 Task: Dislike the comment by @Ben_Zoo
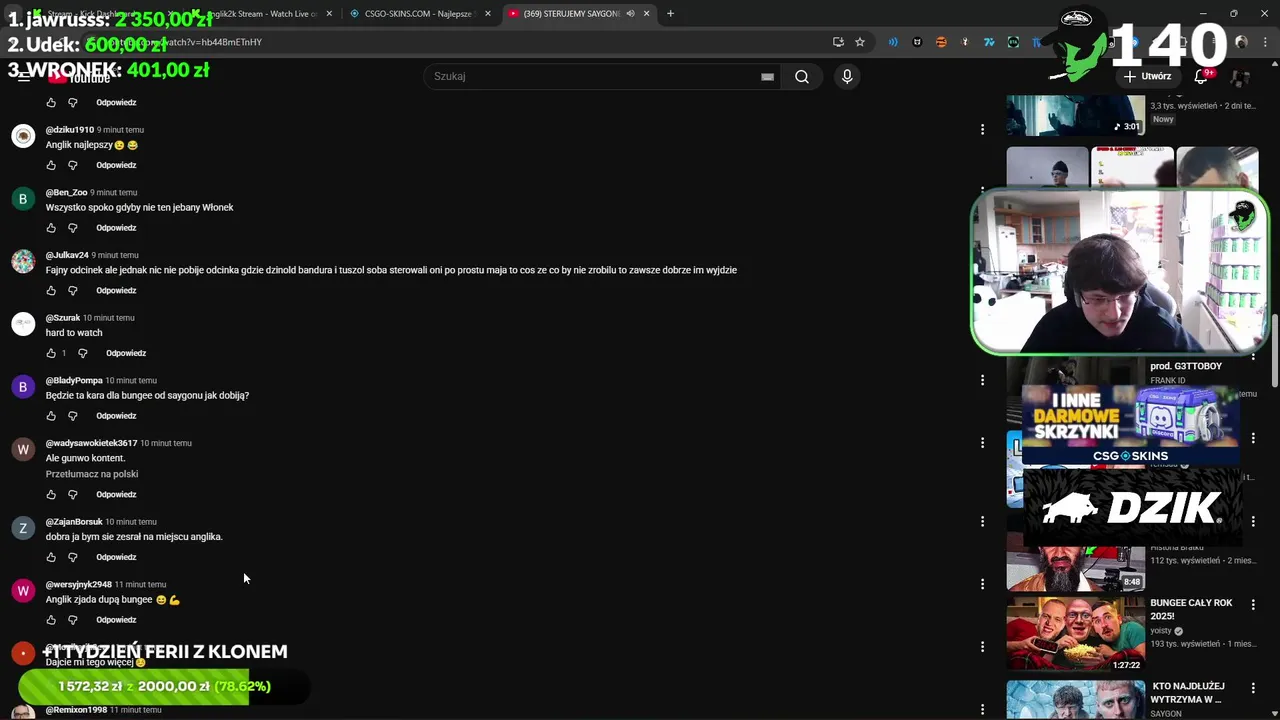click(72, 228)
